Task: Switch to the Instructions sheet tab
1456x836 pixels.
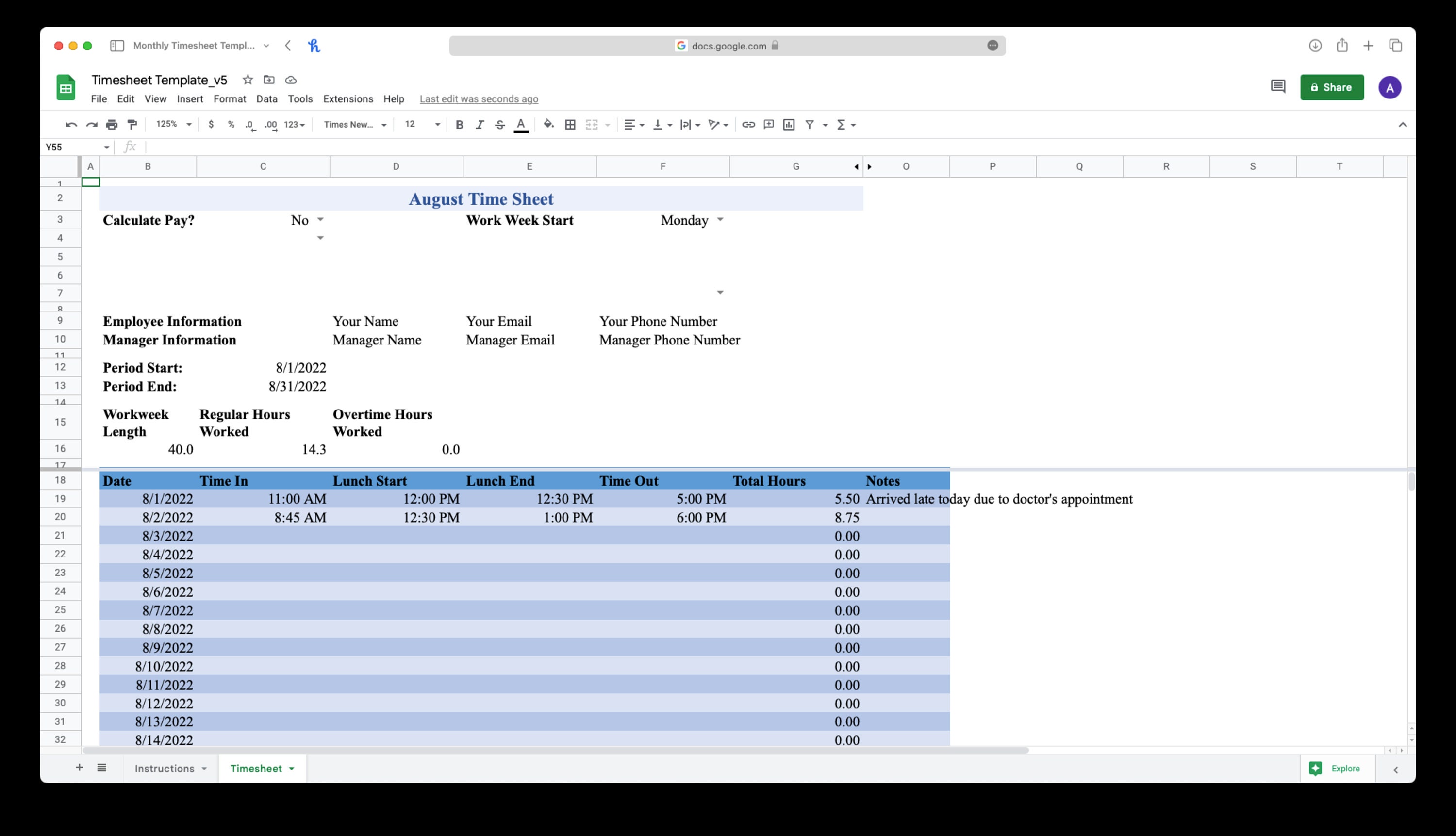Action: point(165,768)
